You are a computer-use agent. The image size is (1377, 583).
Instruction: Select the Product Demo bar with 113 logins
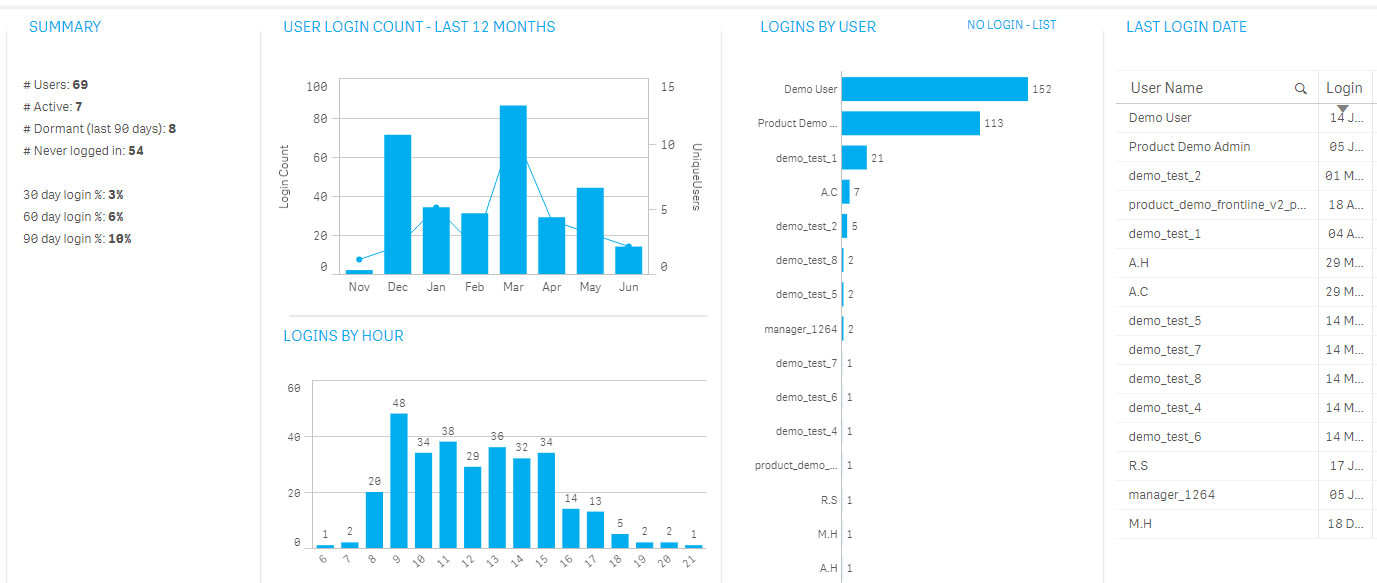pyautogui.click(x=911, y=123)
